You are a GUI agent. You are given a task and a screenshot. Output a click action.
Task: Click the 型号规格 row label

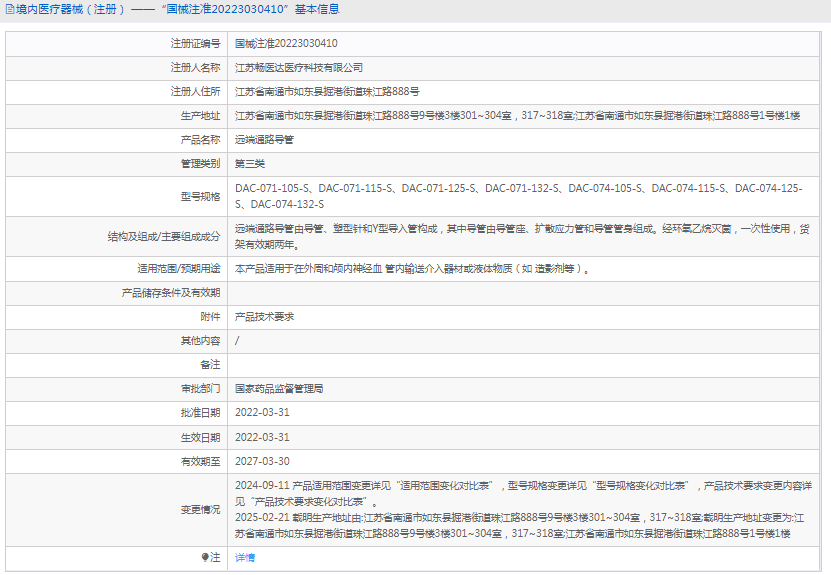click(200, 197)
